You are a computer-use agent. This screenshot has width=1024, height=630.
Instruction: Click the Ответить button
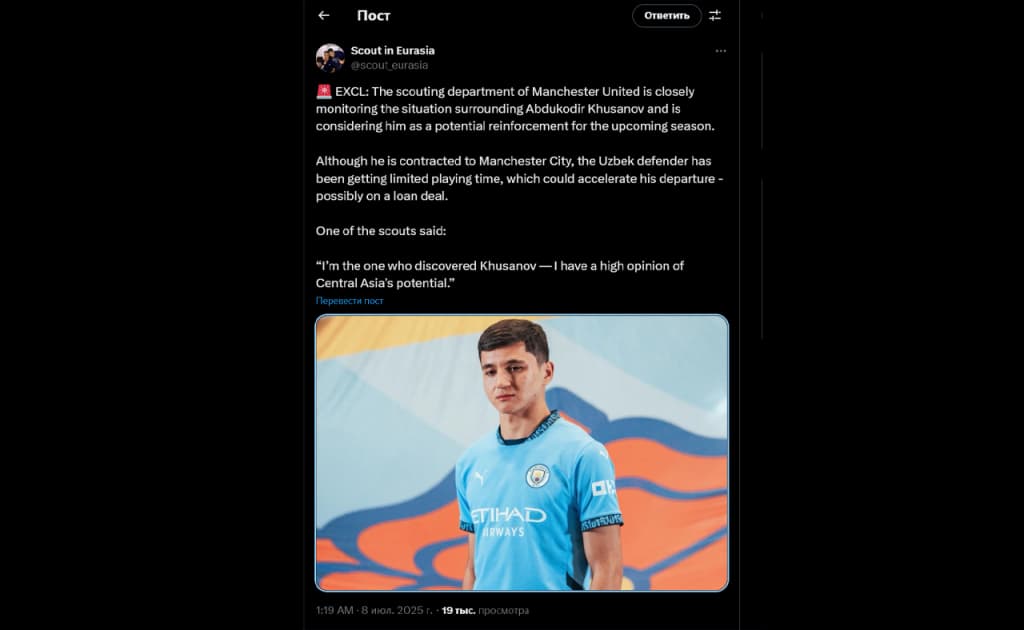[667, 16]
